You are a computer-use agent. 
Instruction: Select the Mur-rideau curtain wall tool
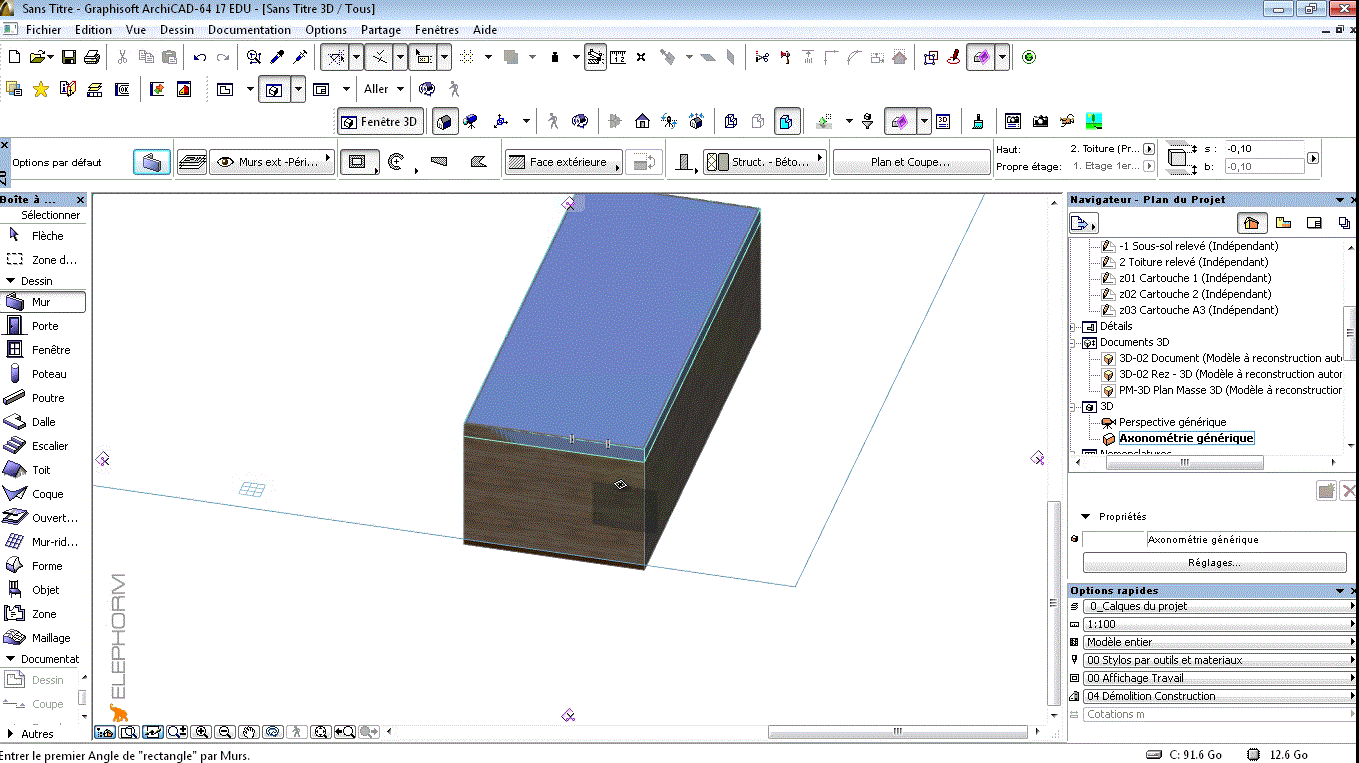43,542
